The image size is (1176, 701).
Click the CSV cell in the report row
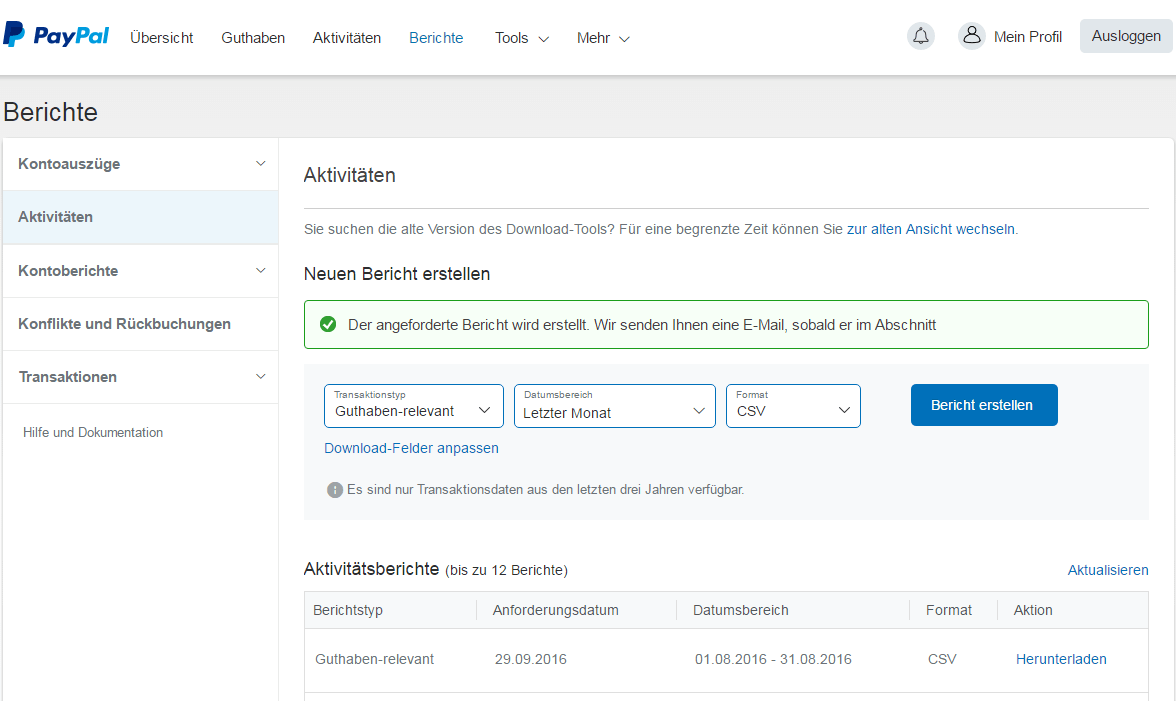(942, 659)
